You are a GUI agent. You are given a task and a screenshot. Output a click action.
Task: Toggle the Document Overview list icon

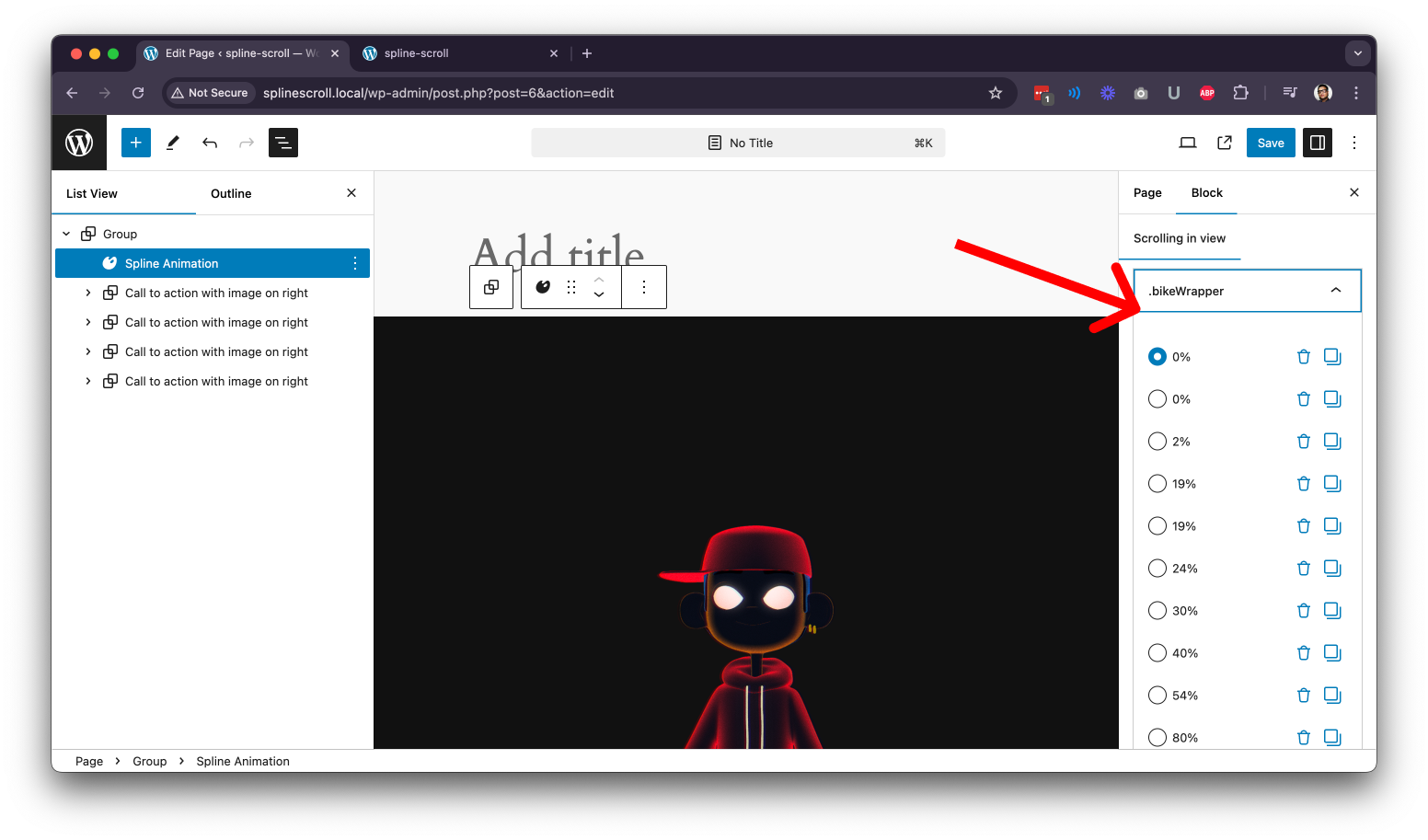coord(283,143)
